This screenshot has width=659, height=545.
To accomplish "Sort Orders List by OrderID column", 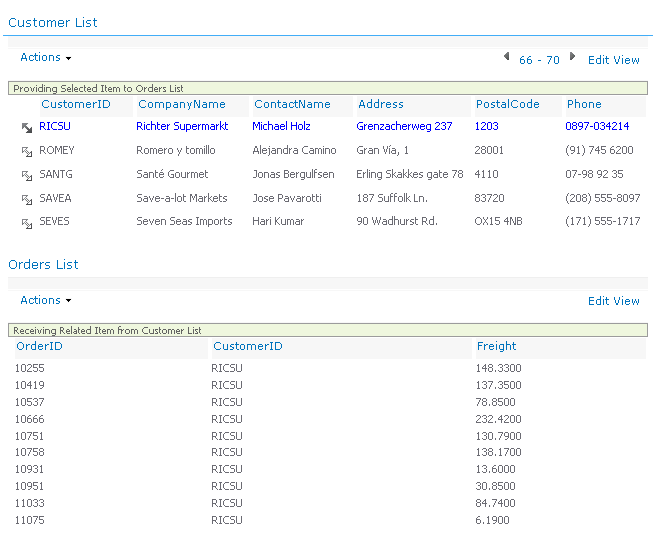I will pyautogui.click(x=40, y=346).
